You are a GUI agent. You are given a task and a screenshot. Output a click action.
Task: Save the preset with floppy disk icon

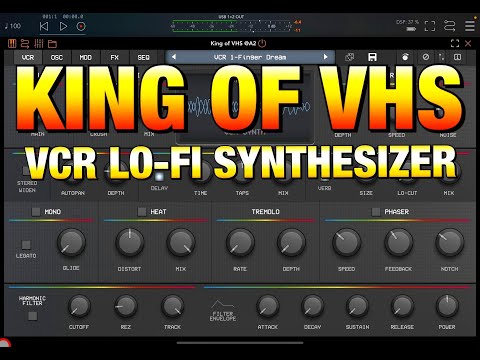coord(372,57)
